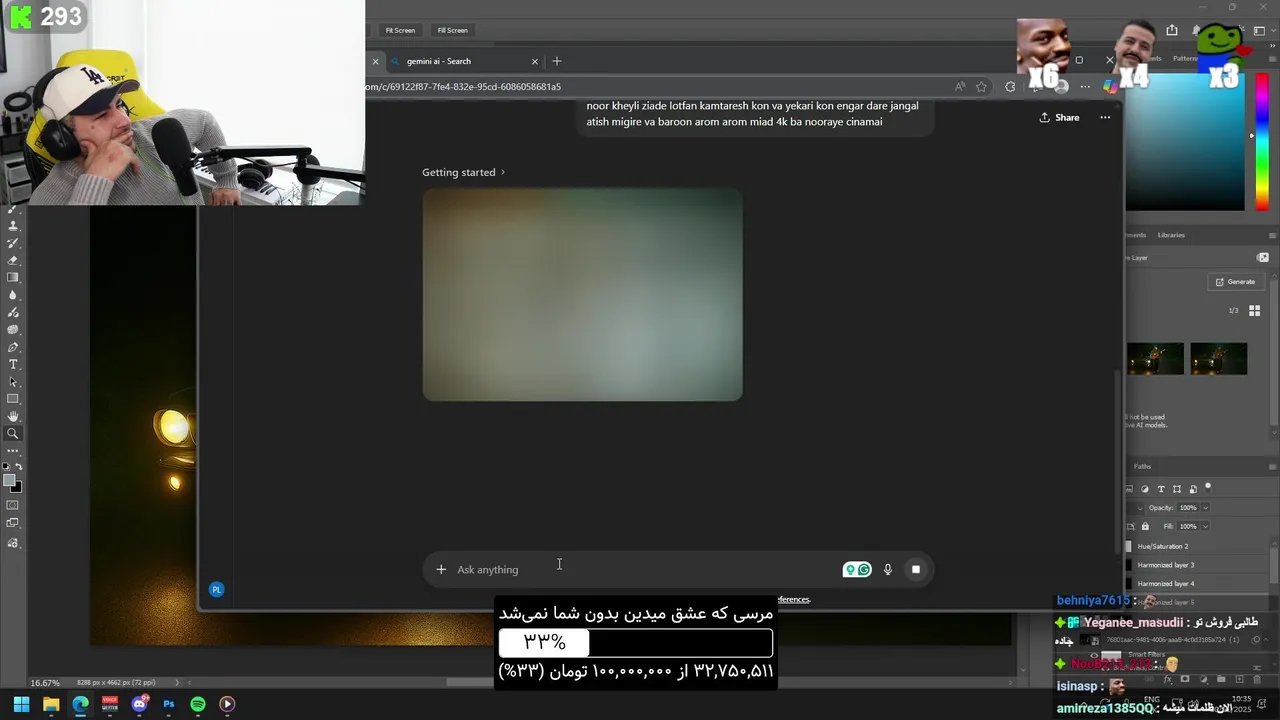1280x720 pixels.
Task: Open Spotify from the taskbar
Action: click(198, 704)
